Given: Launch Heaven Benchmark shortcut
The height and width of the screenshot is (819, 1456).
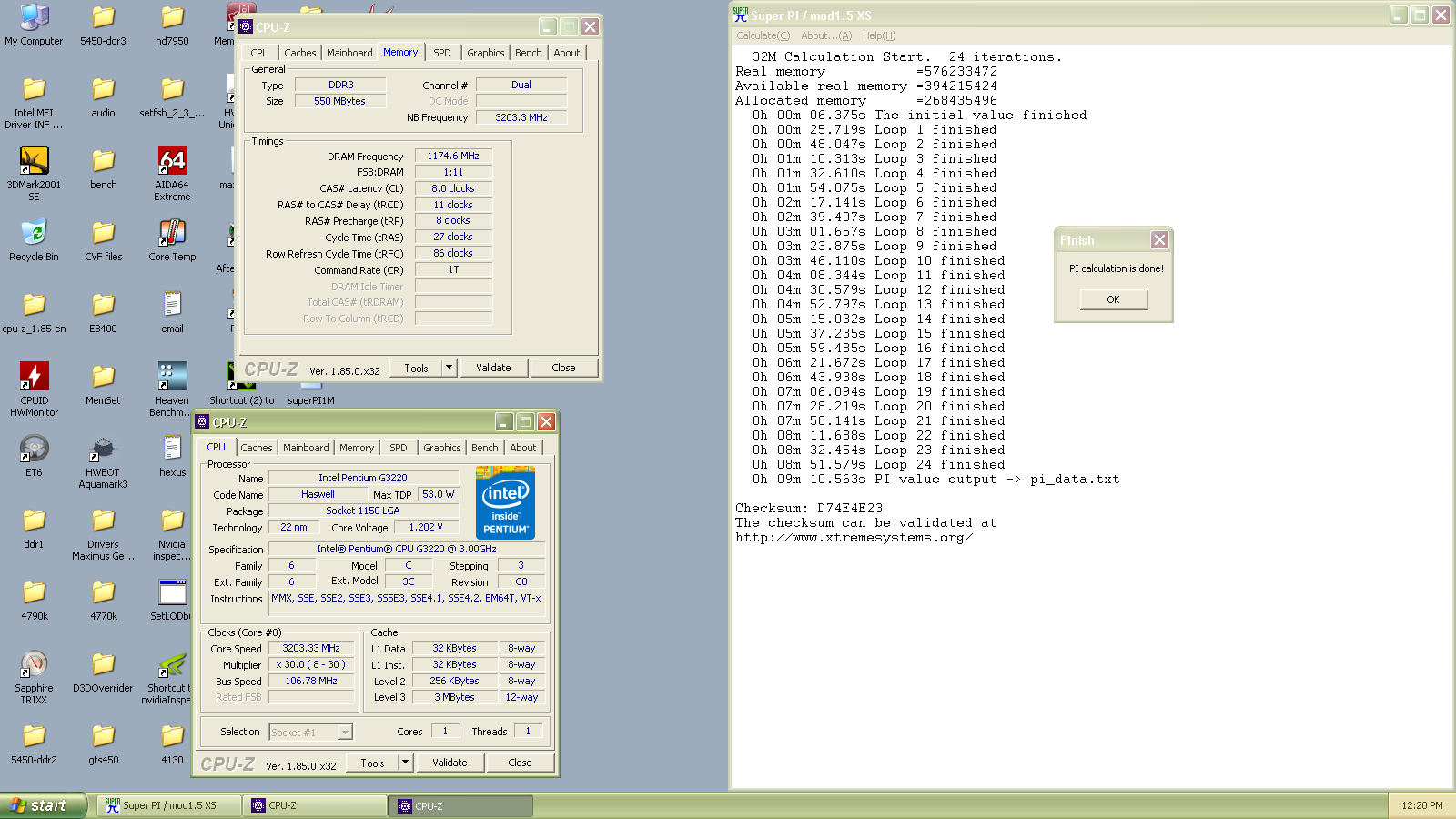Looking at the screenshot, I should [x=172, y=389].
